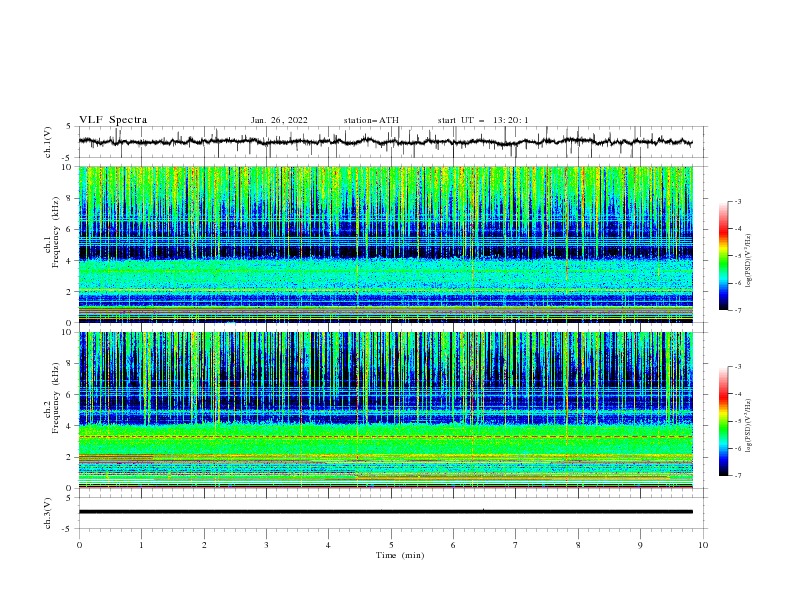Click the 'ch.3(V)' axis label
Image resolution: width=792 pixels, height=612 pixels.
[x=48, y=513]
